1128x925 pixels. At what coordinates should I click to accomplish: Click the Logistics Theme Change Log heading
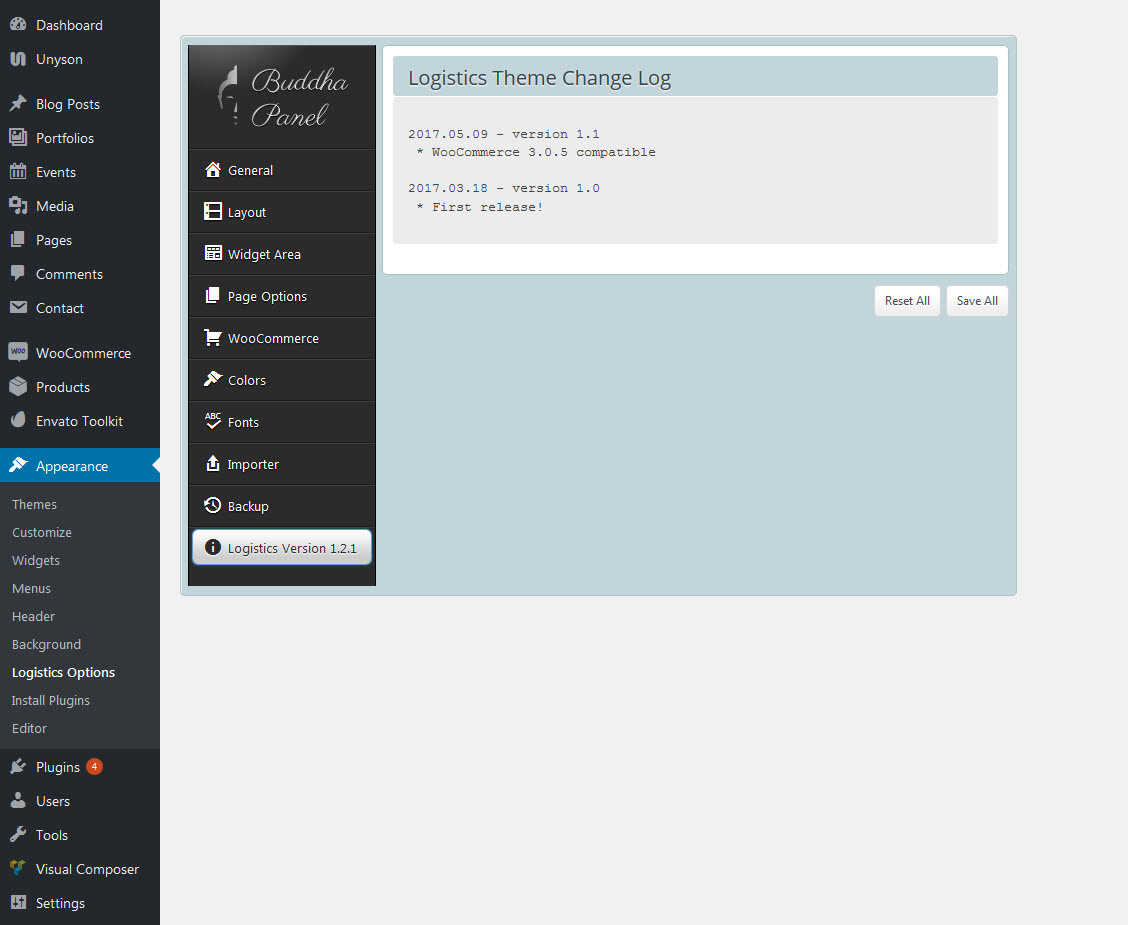(x=540, y=78)
